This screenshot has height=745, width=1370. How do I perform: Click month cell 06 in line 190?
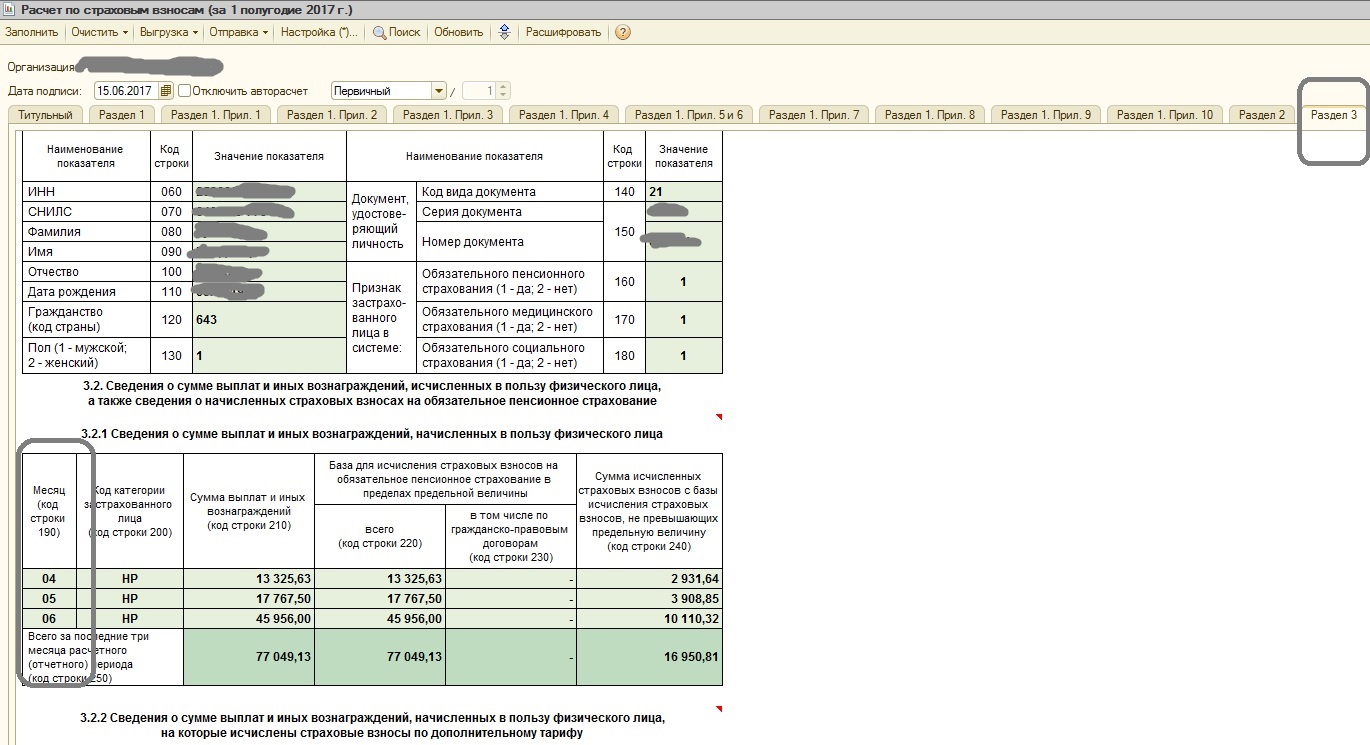pyautogui.click(x=48, y=619)
